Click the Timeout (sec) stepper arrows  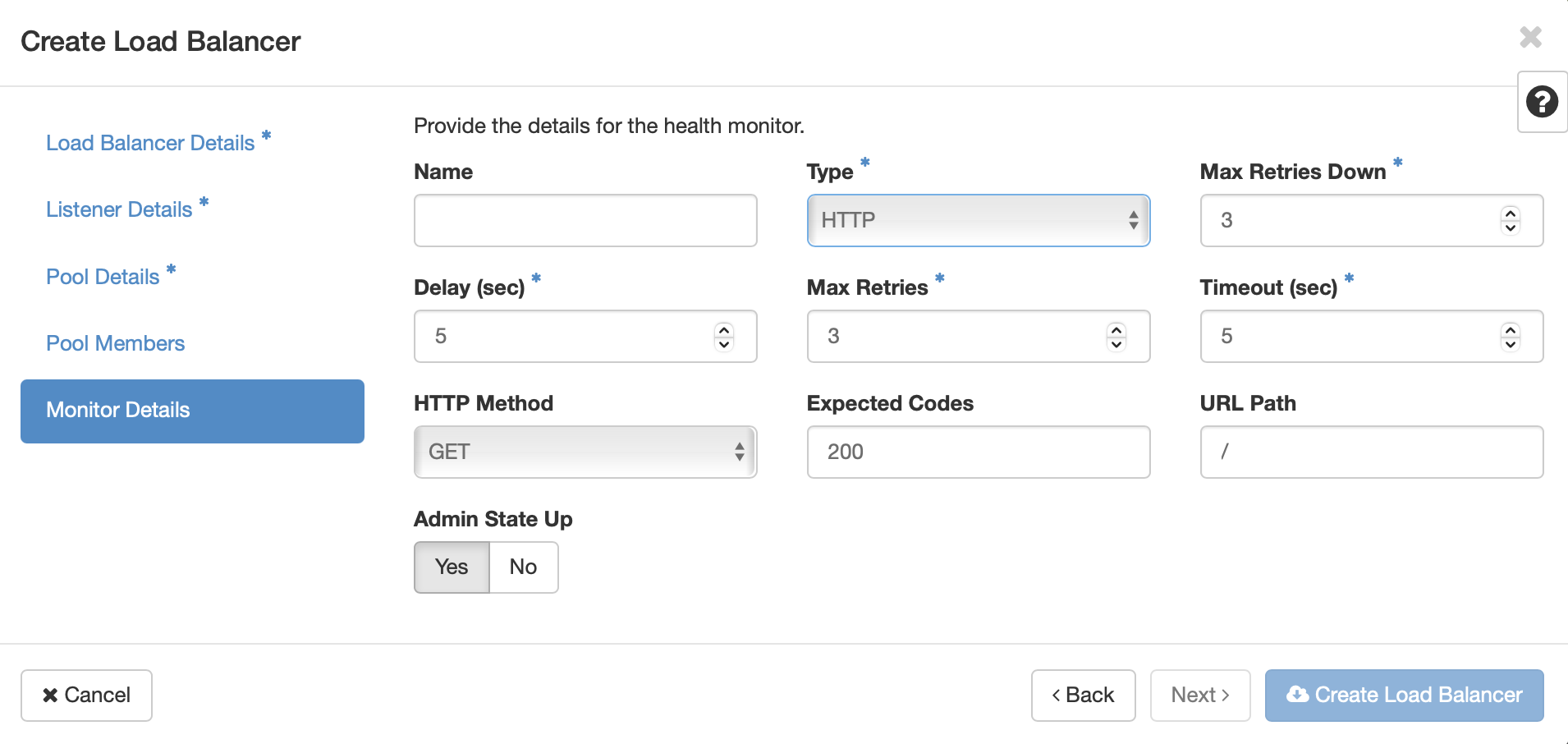pyautogui.click(x=1510, y=336)
